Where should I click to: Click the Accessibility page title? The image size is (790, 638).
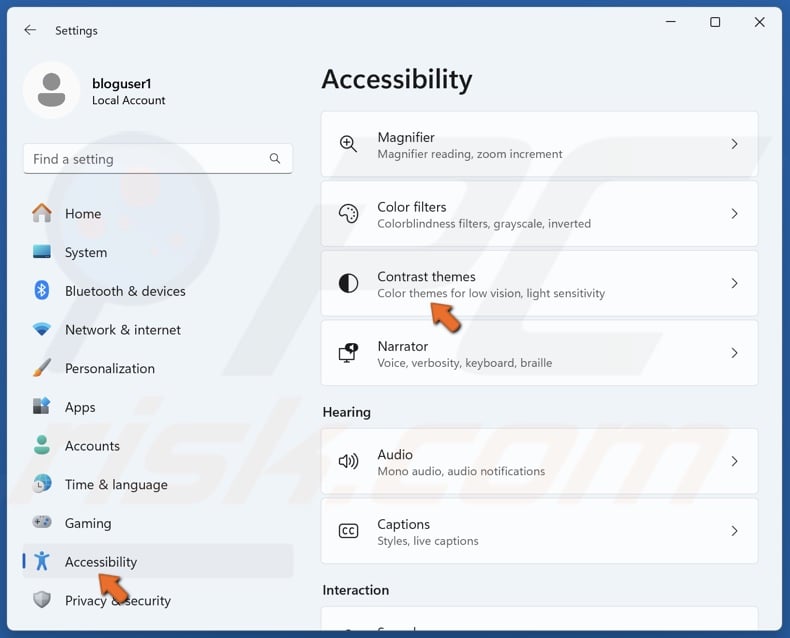(x=397, y=80)
